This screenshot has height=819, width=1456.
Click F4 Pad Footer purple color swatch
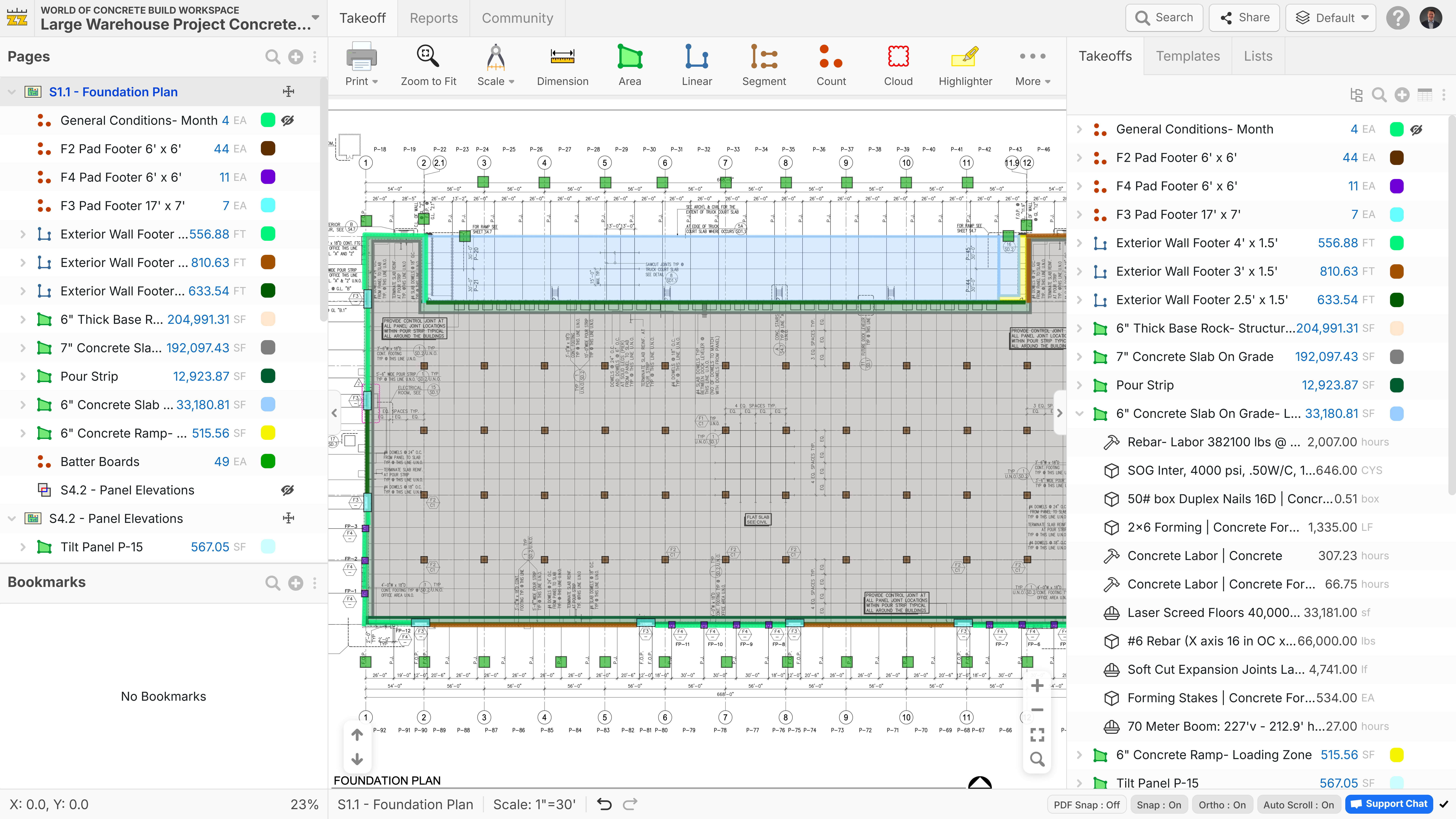pos(268,177)
